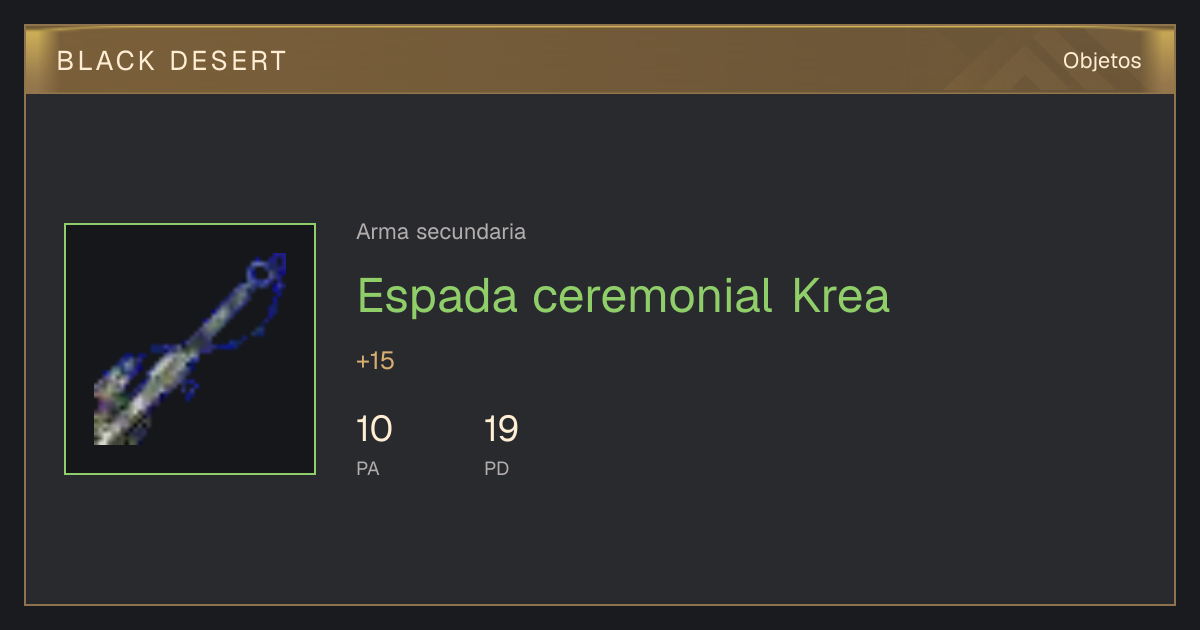1200x630 pixels.
Task: Click the word DESERT in the header
Action: [x=228, y=61]
